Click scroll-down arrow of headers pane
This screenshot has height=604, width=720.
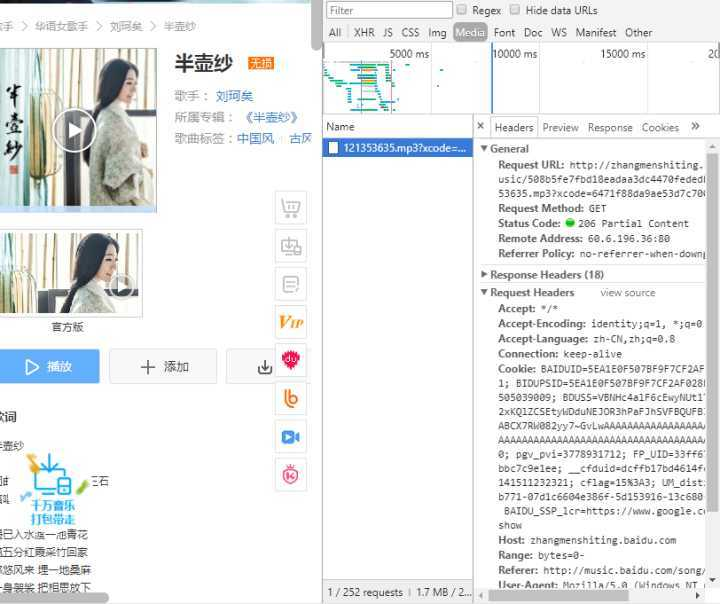[x=712, y=580]
